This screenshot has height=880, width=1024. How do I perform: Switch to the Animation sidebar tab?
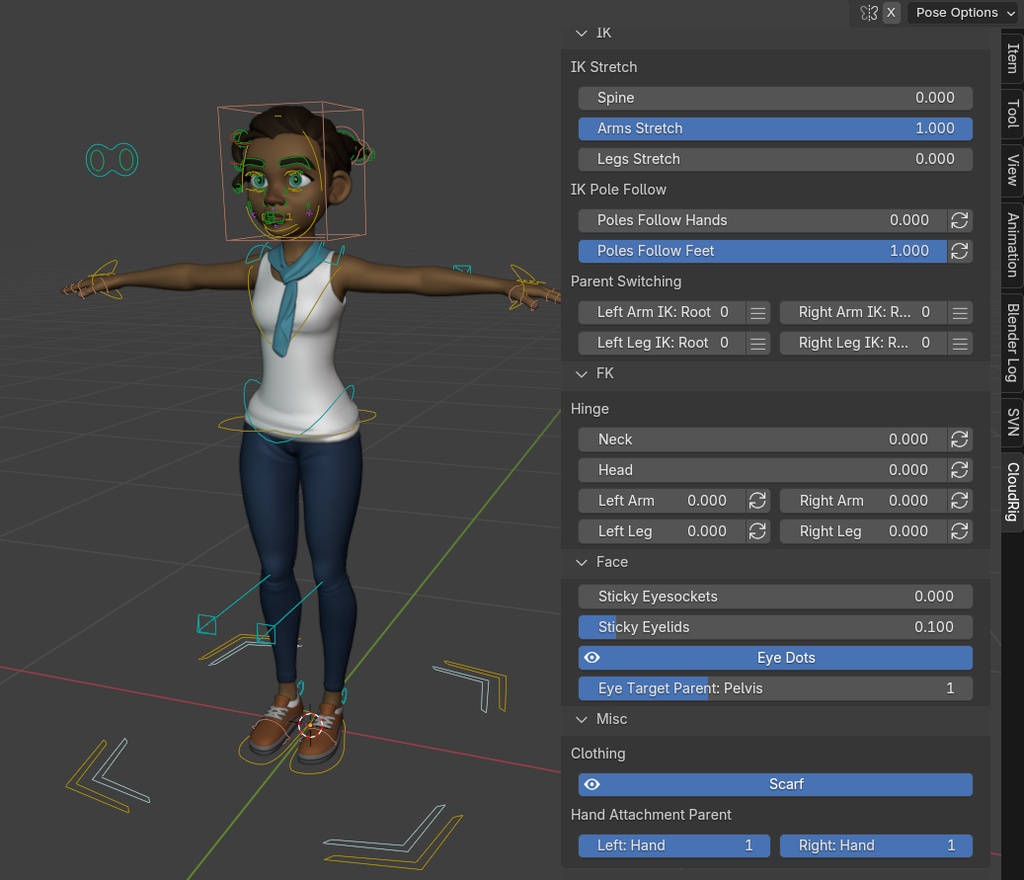click(x=1012, y=244)
